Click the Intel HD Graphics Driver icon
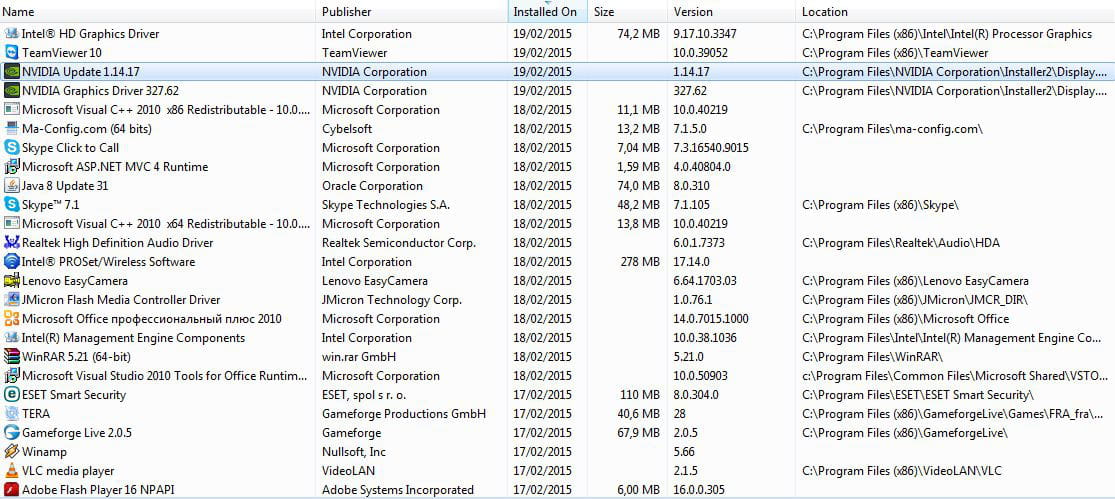The height and width of the screenshot is (499, 1115). [11, 33]
